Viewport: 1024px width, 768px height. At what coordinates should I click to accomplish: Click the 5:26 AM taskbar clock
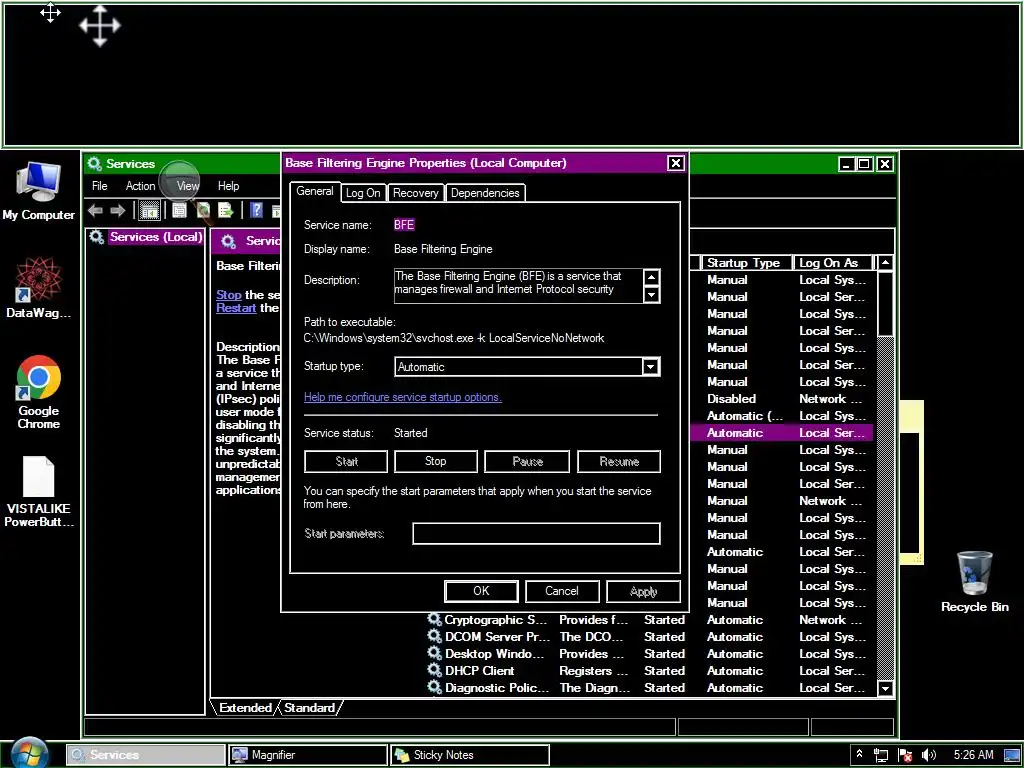coord(973,755)
